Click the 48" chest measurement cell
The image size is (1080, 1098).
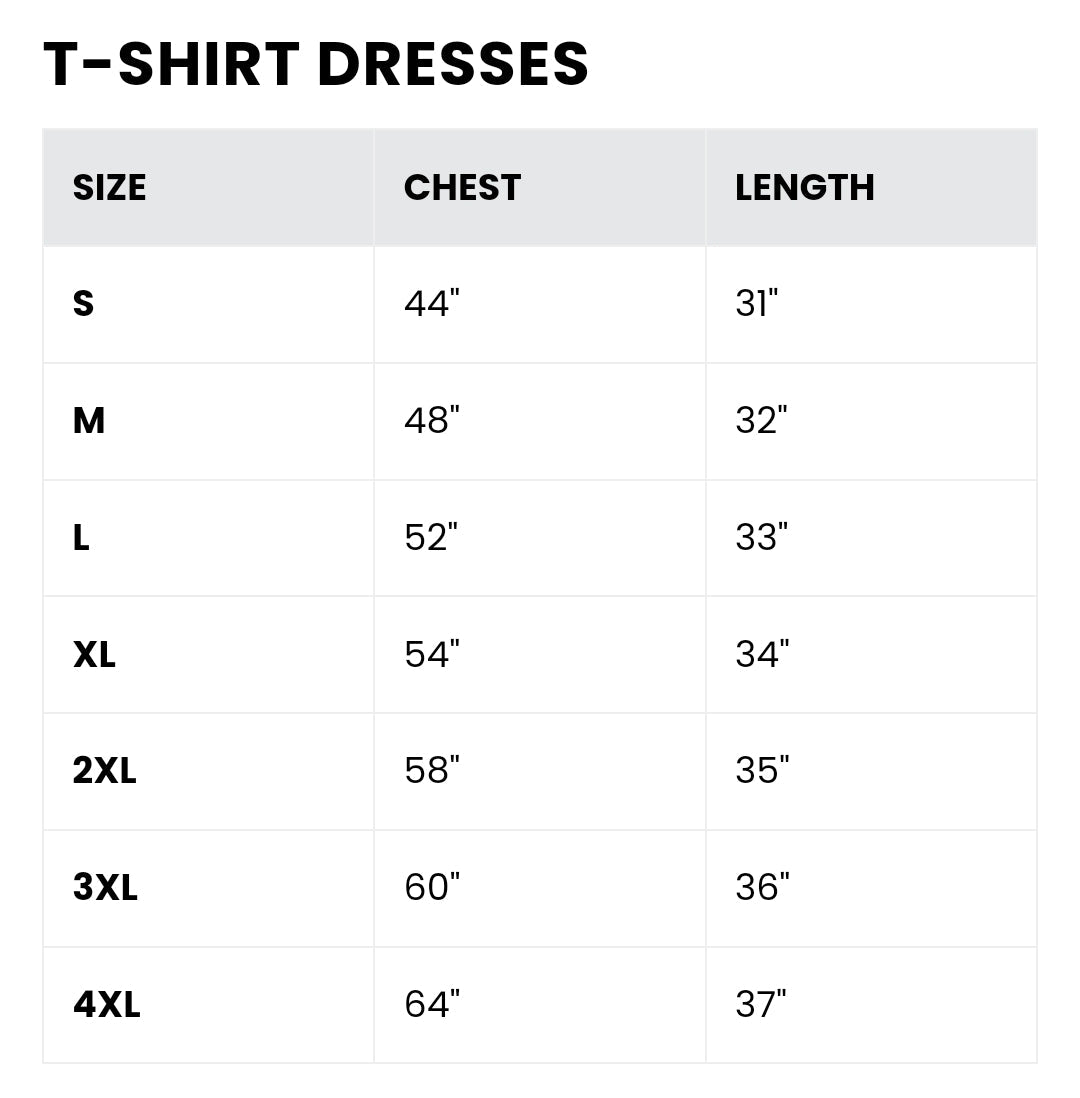[431, 421]
